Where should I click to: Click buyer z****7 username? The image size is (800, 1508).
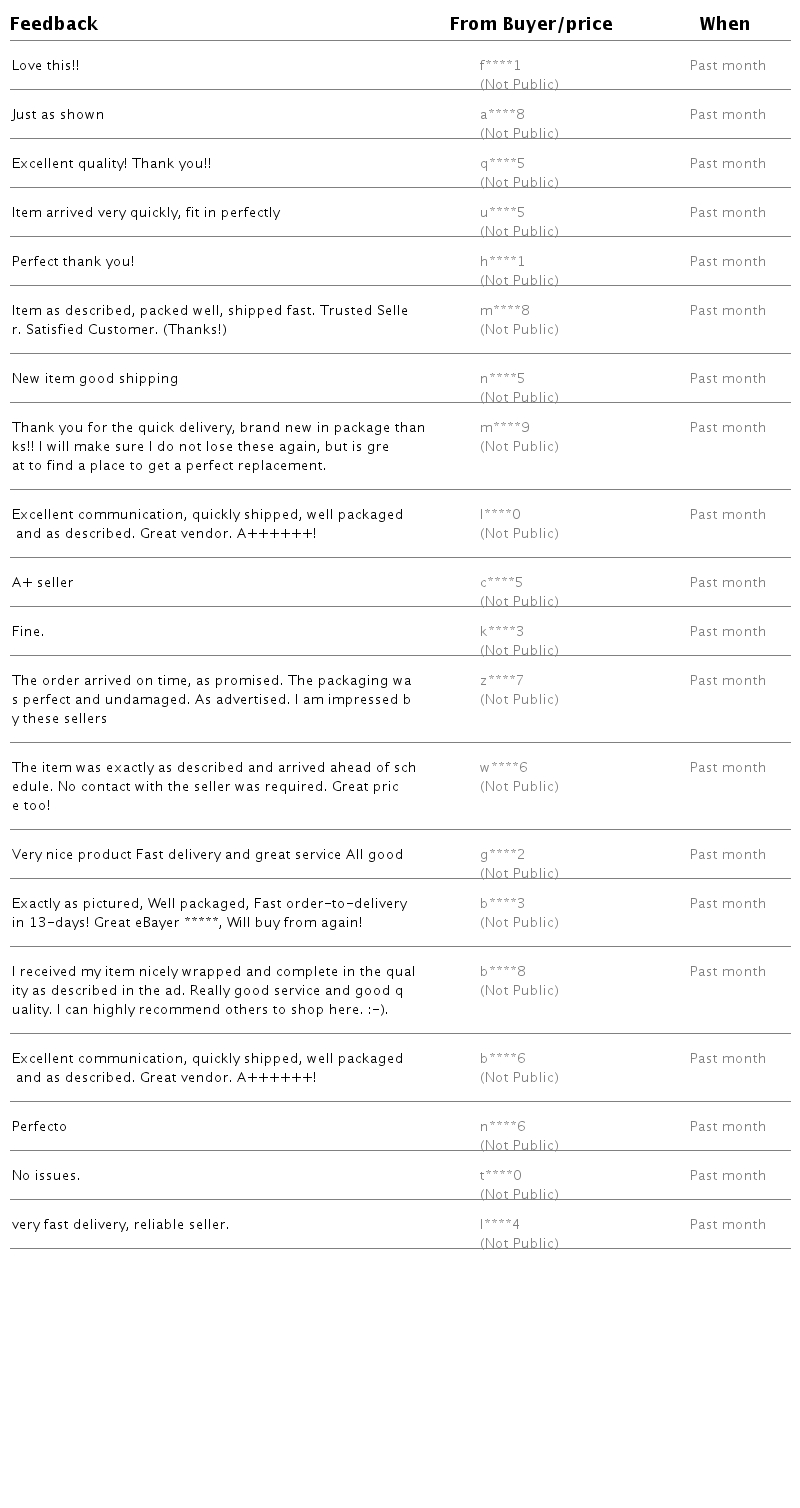tap(502, 681)
